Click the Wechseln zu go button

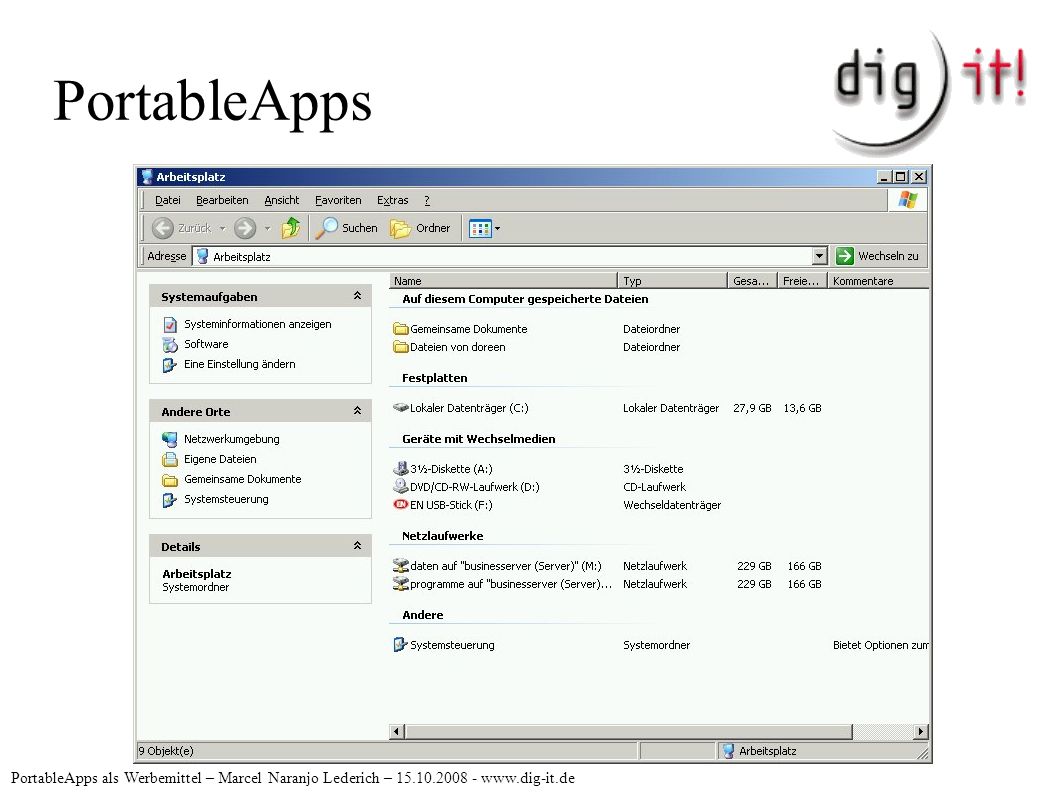pos(877,256)
